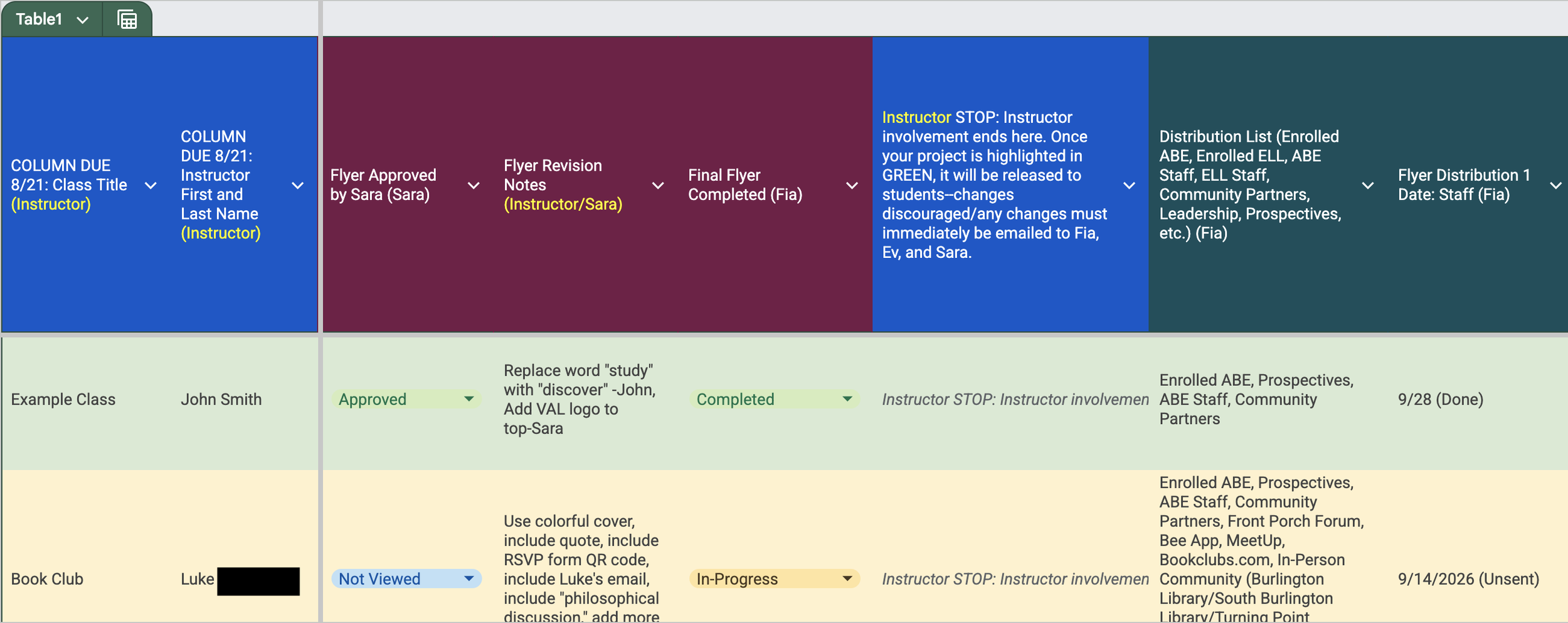Open Instructor First and Last Name column arrow
The height and width of the screenshot is (623, 1568).
click(x=298, y=186)
